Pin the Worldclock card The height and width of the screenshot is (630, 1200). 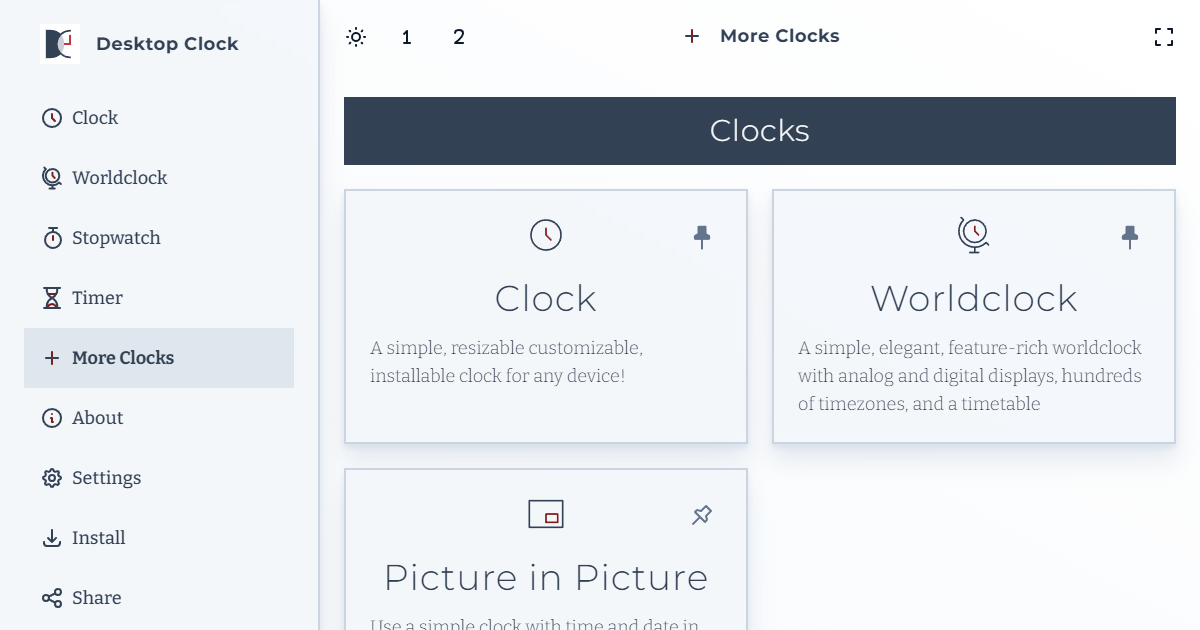(x=1129, y=236)
